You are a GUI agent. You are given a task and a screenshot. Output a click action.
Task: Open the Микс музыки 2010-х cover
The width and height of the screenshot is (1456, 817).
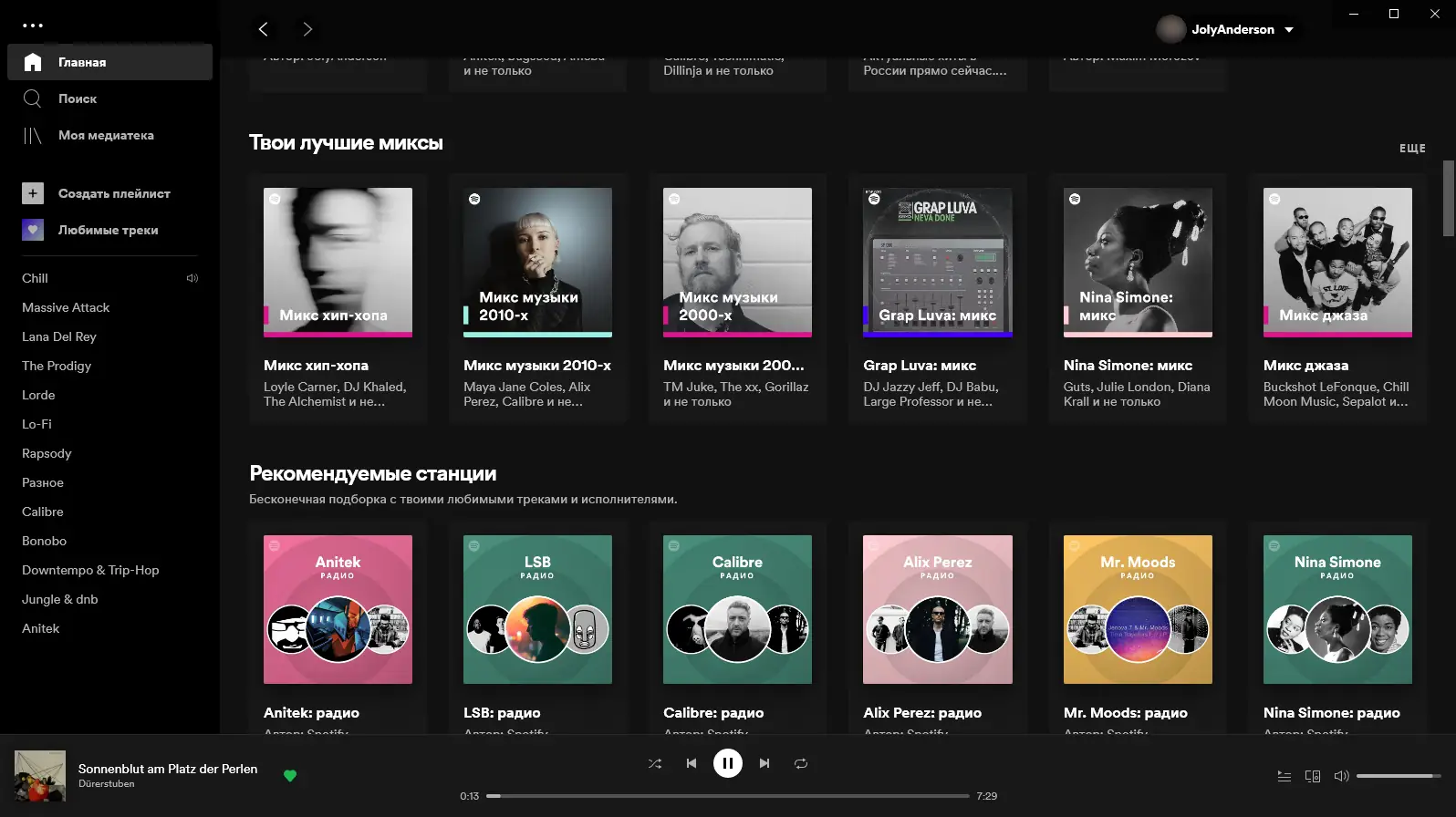537,263
